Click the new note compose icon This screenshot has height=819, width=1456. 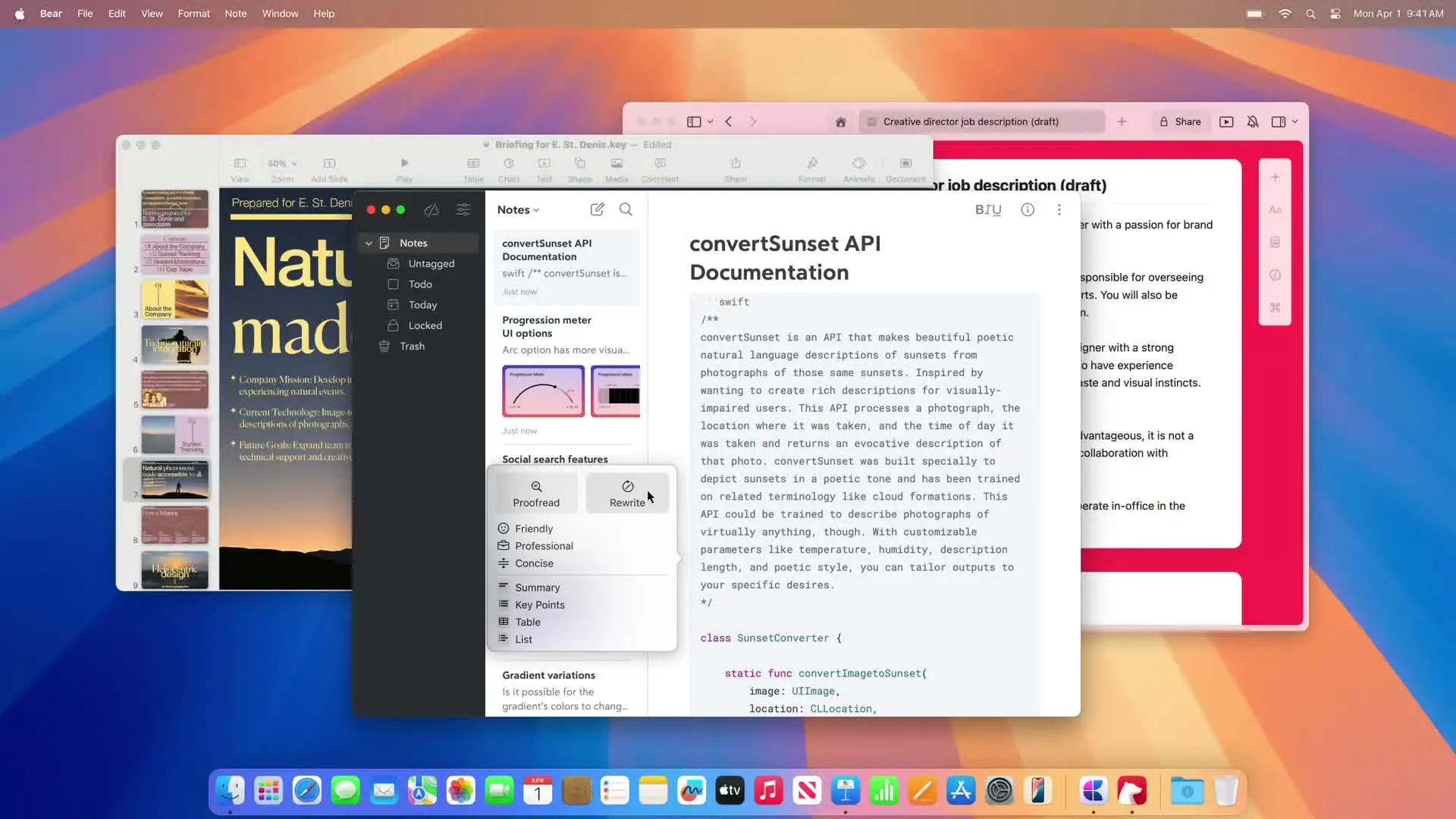coord(597,209)
